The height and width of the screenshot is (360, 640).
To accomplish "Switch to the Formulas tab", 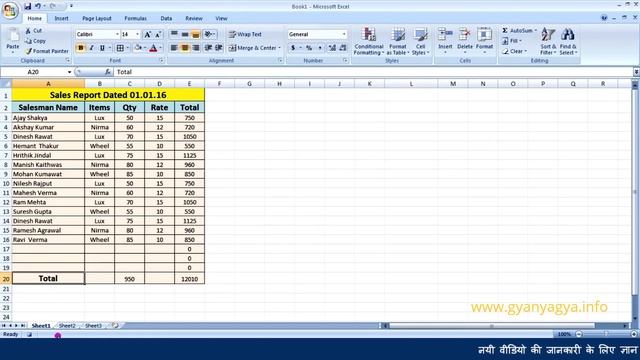I will point(136,18).
